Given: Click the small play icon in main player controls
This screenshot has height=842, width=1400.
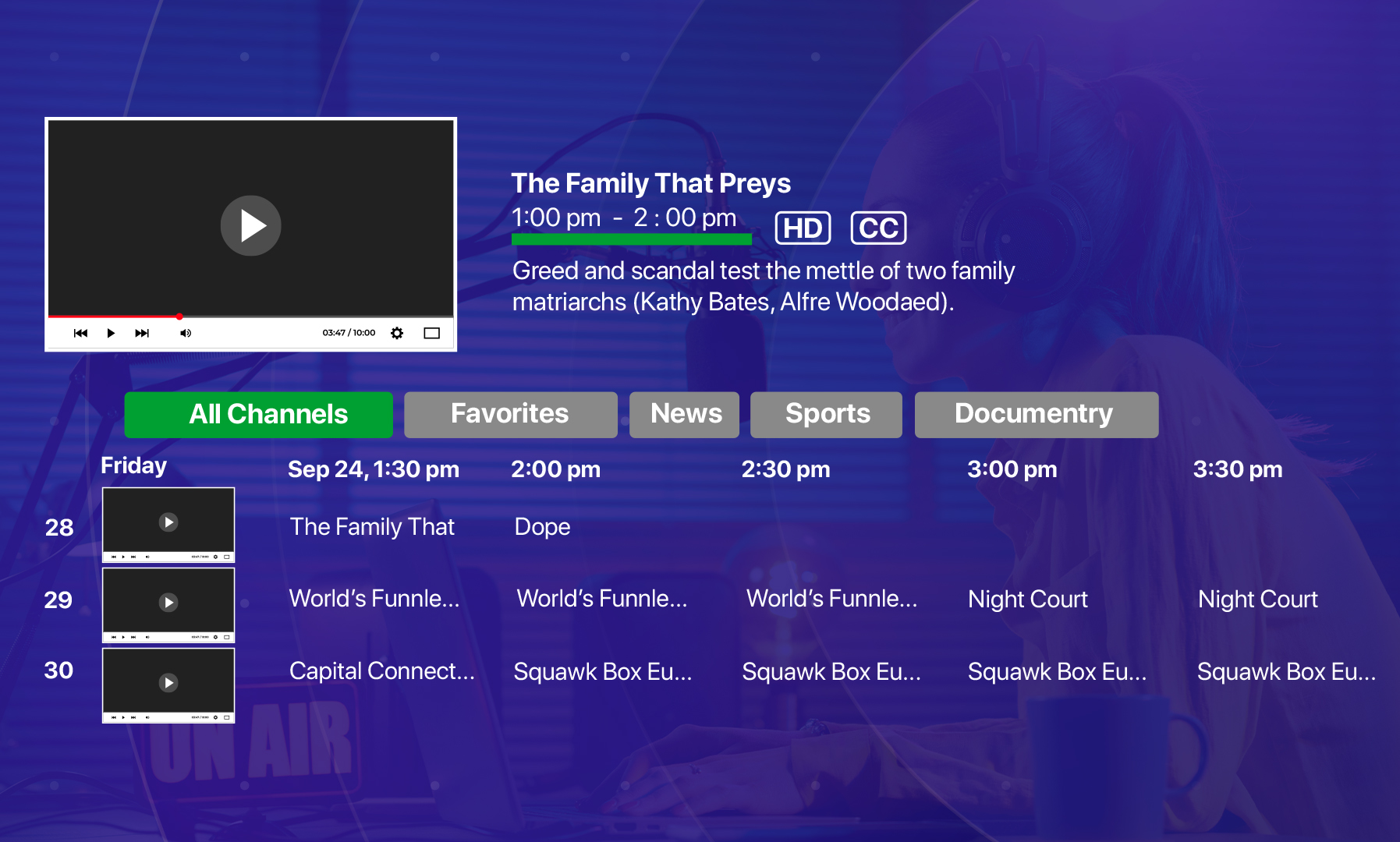Looking at the screenshot, I should [x=111, y=333].
